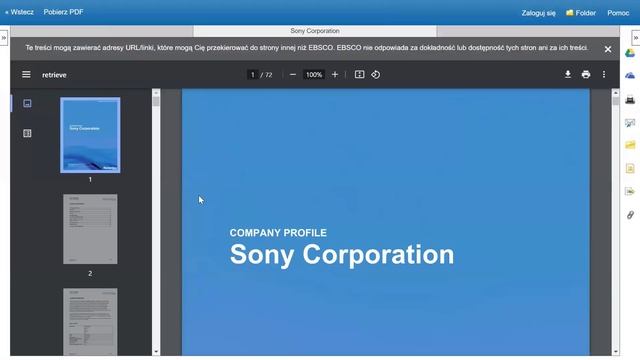
Task: Show the page thumbnails view icon
Action: click(x=27, y=103)
